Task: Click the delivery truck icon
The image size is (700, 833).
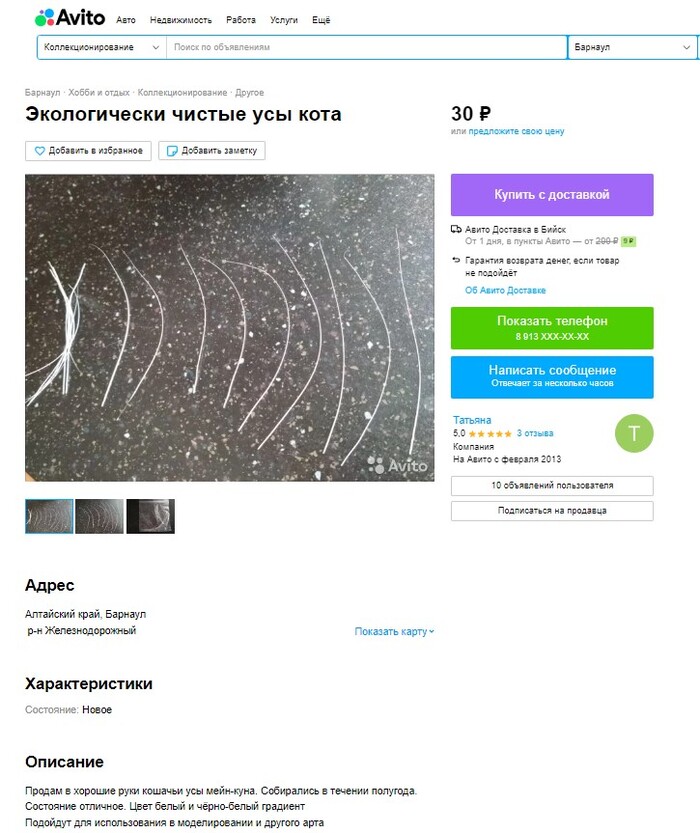Action: (x=456, y=230)
